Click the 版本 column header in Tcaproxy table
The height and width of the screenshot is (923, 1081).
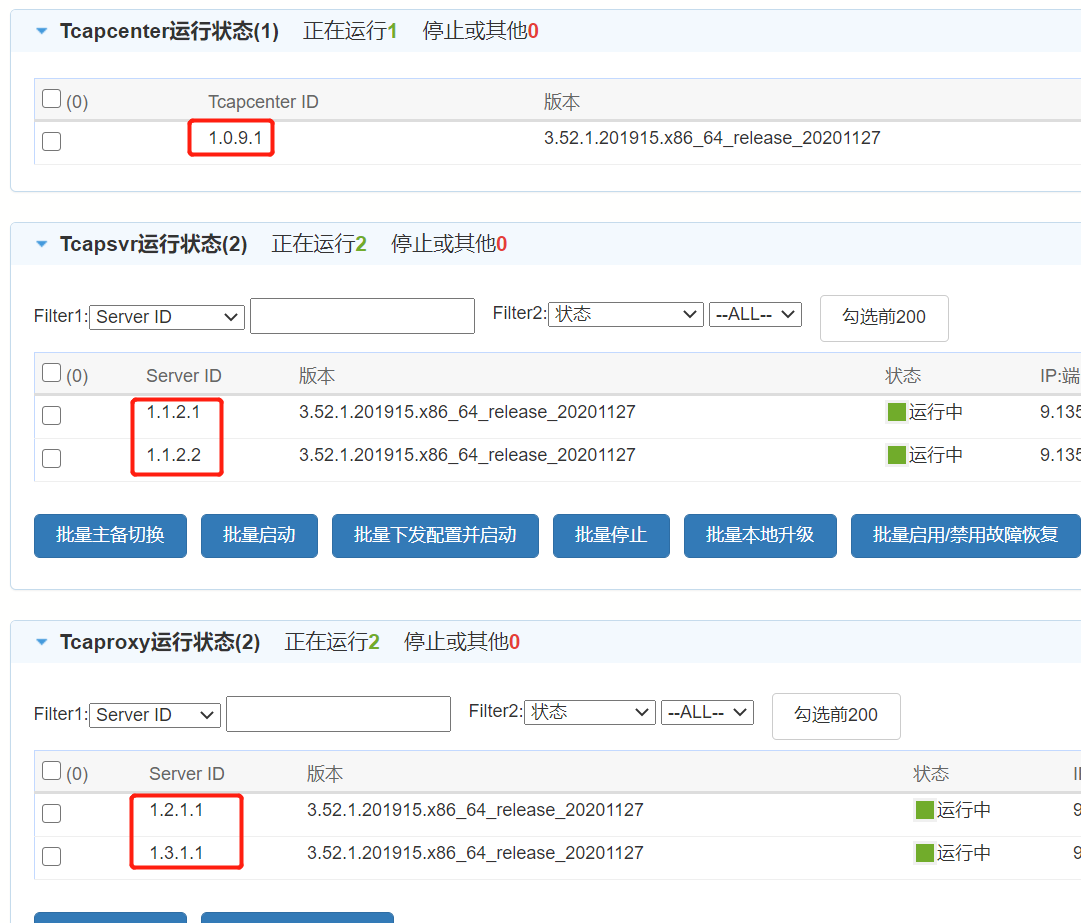(325, 773)
